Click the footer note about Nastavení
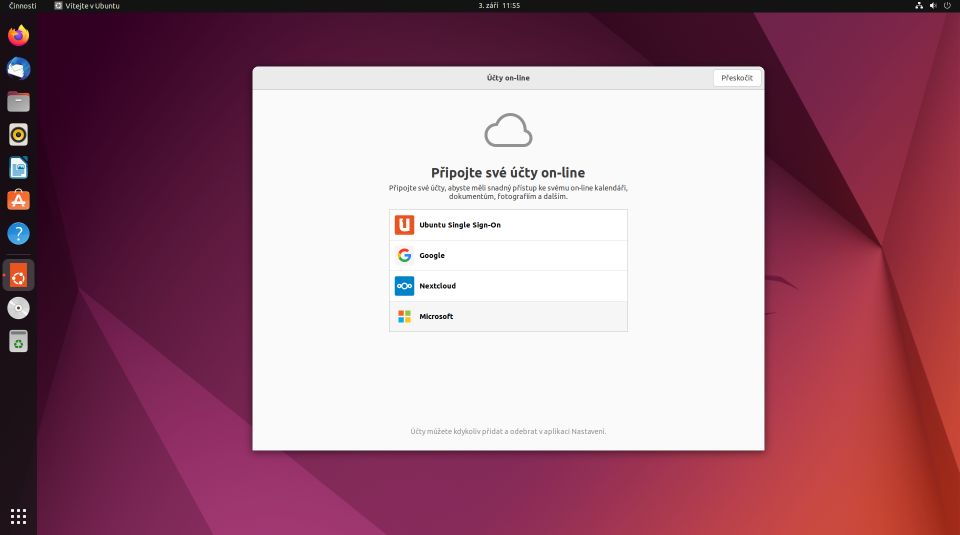960x535 pixels. (x=508, y=432)
